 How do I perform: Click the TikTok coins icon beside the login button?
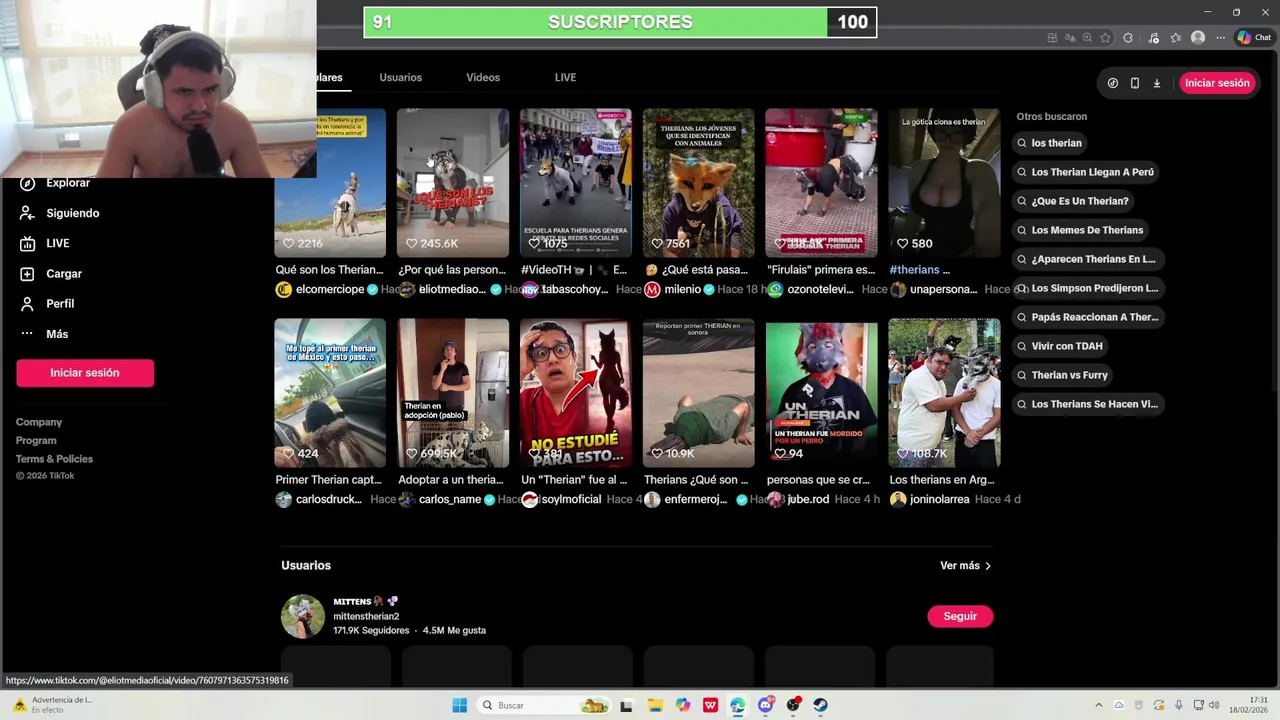[x=1113, y=83]
